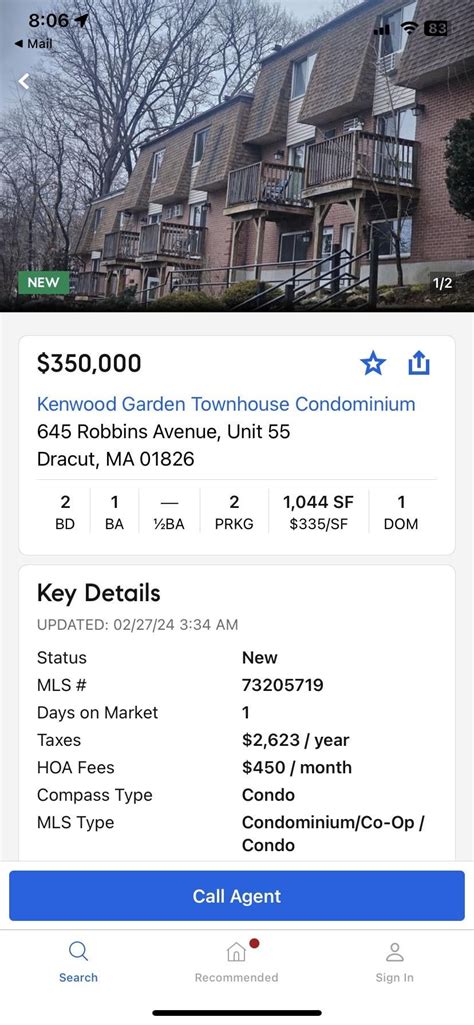Click the Call Agent button
Image resolution: width=474 pixels, height=1025 pixels.
click(x=237, y=896)
